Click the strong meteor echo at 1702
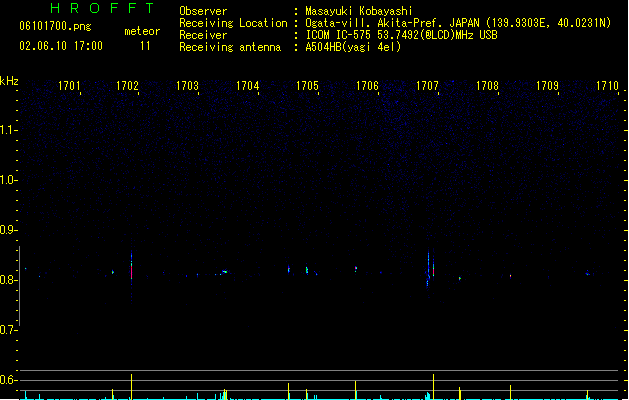 point(131,269)
